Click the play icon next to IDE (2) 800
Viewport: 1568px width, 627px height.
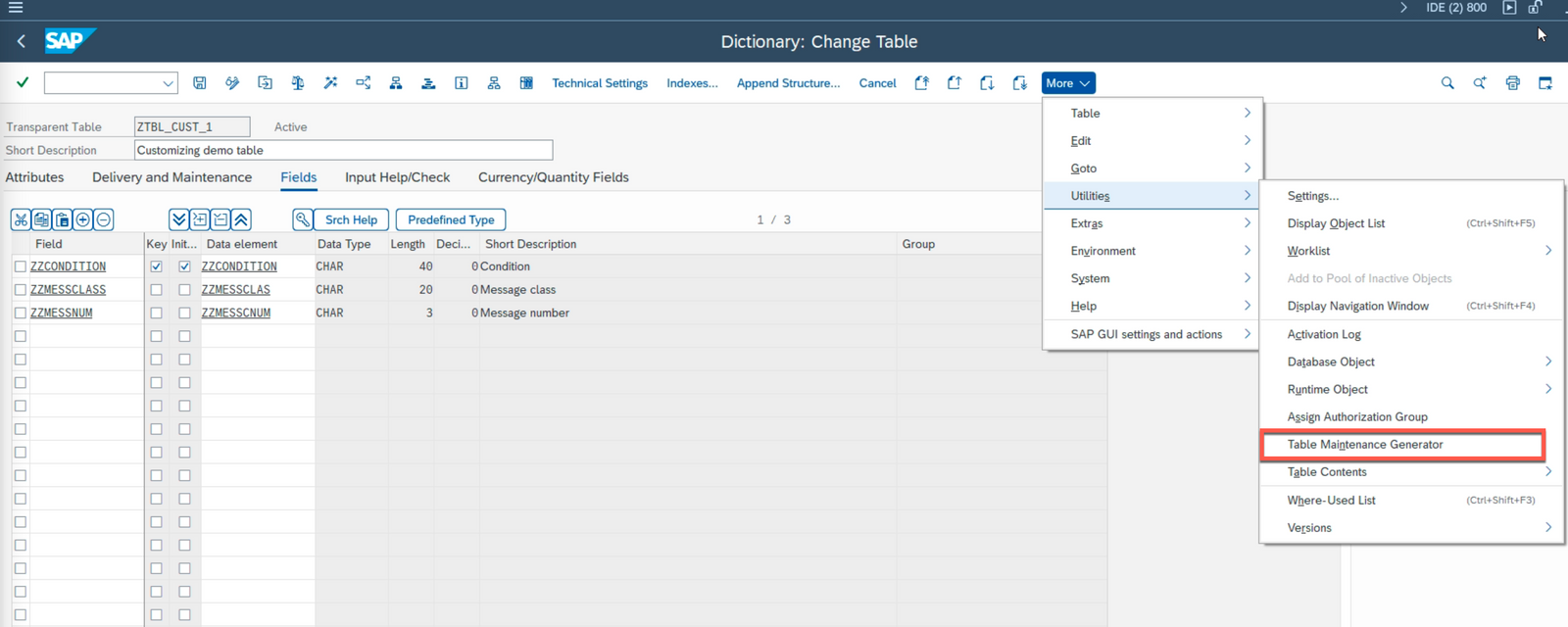point(1509,7)
